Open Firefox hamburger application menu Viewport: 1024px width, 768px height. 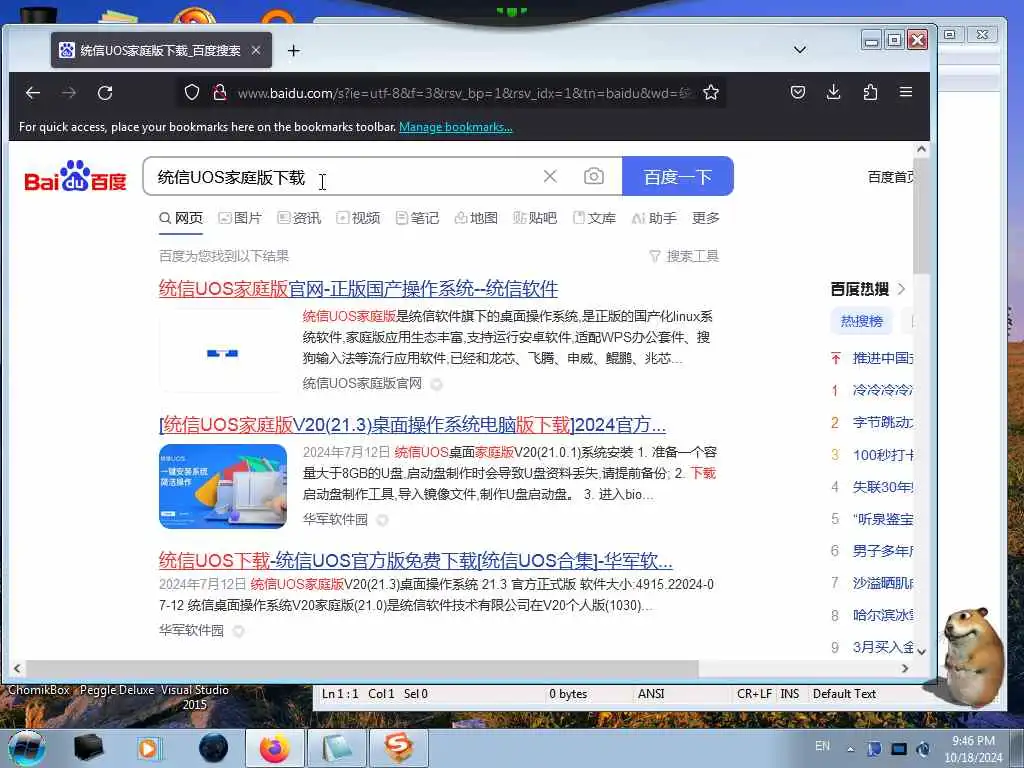click(906, 92)
